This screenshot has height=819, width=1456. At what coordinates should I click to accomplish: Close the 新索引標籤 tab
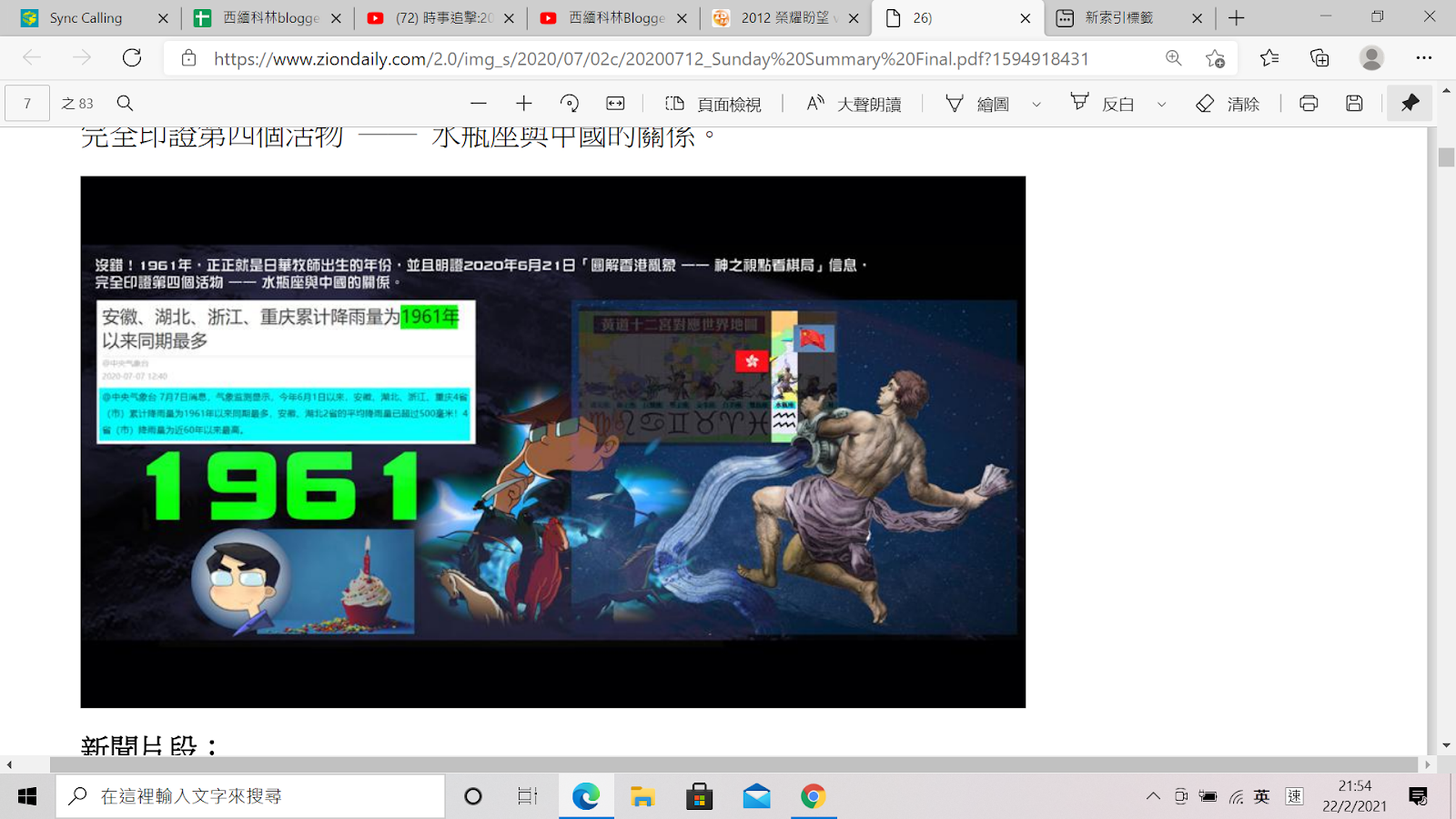[x=1197, y=18]
